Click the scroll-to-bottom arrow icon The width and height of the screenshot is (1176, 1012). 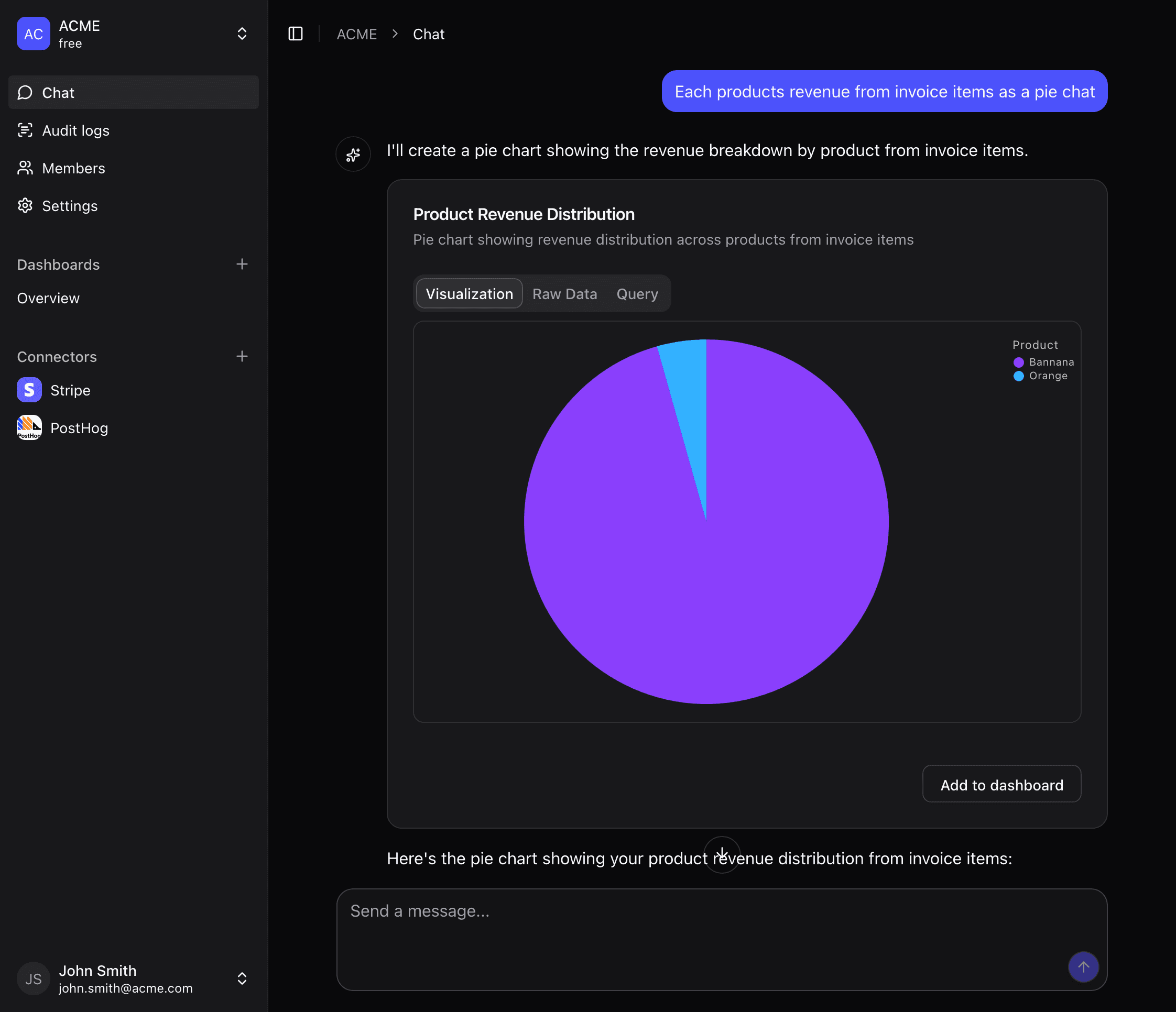pyautogui.click(x=722, y=854)
